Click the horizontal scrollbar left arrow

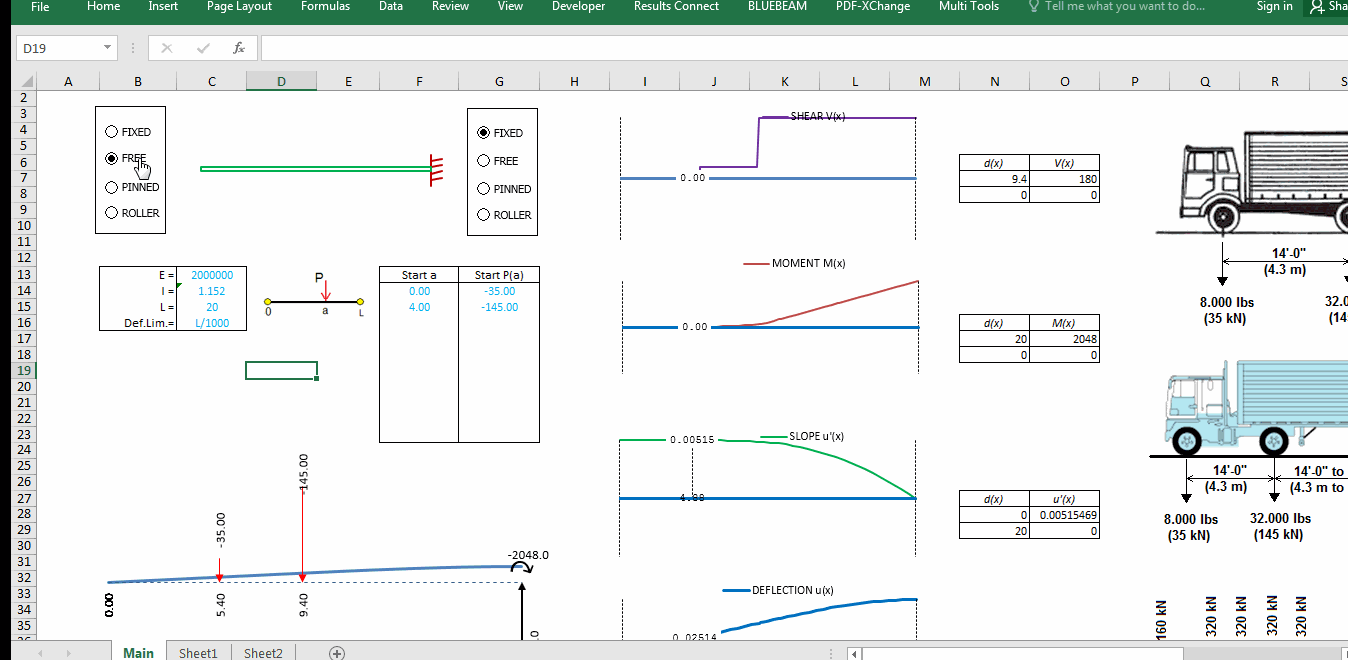854,653
